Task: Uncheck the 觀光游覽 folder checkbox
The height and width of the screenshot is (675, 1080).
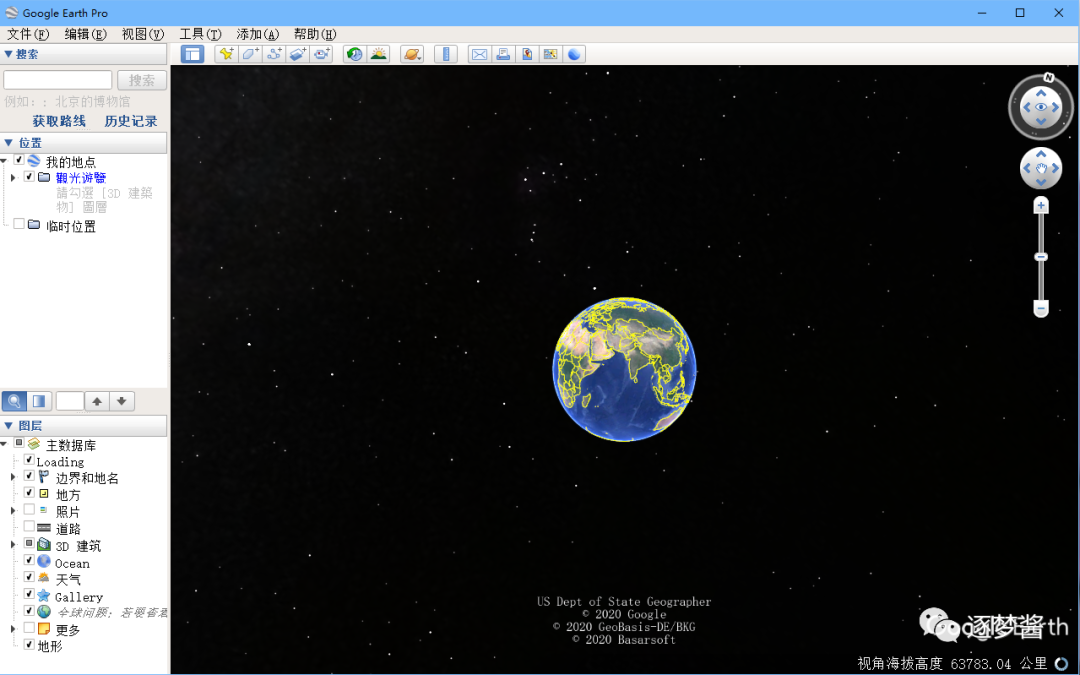Action: click(29, 176)
